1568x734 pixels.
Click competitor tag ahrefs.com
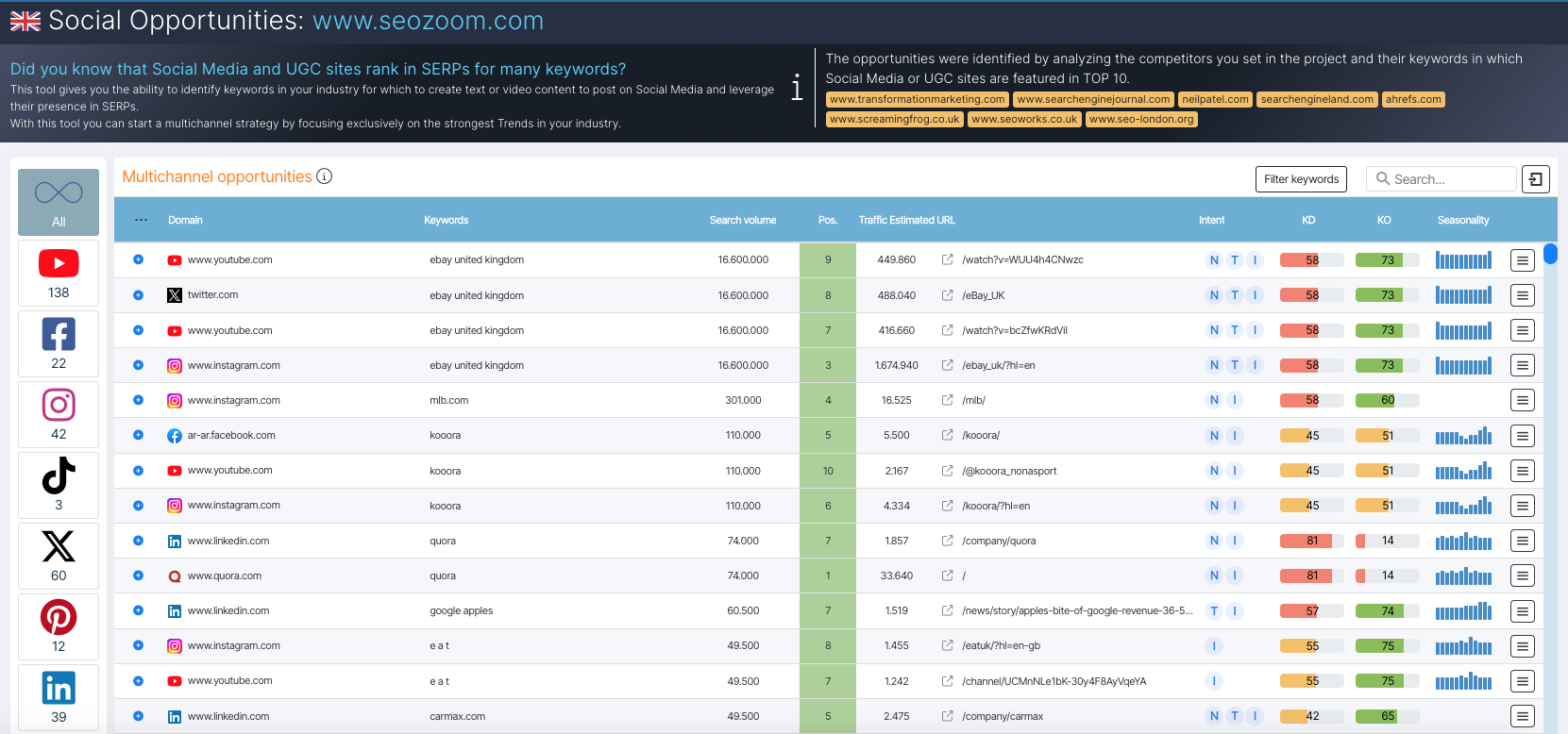1413,99
